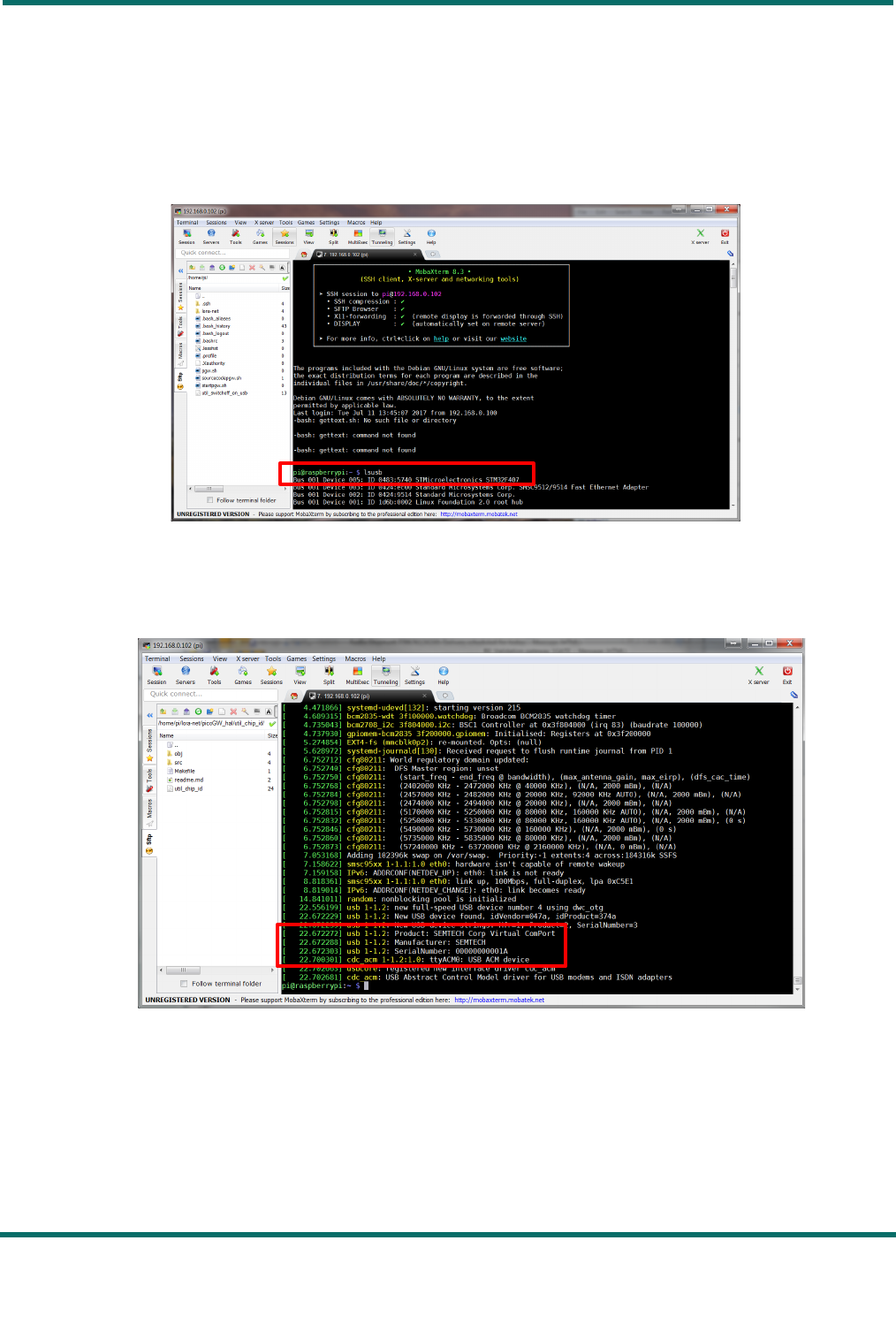Screen dimensions: 896x1324
Task: Open a new tab in the dmesg window
Action: pyautogui.click(x=445, y=696)
